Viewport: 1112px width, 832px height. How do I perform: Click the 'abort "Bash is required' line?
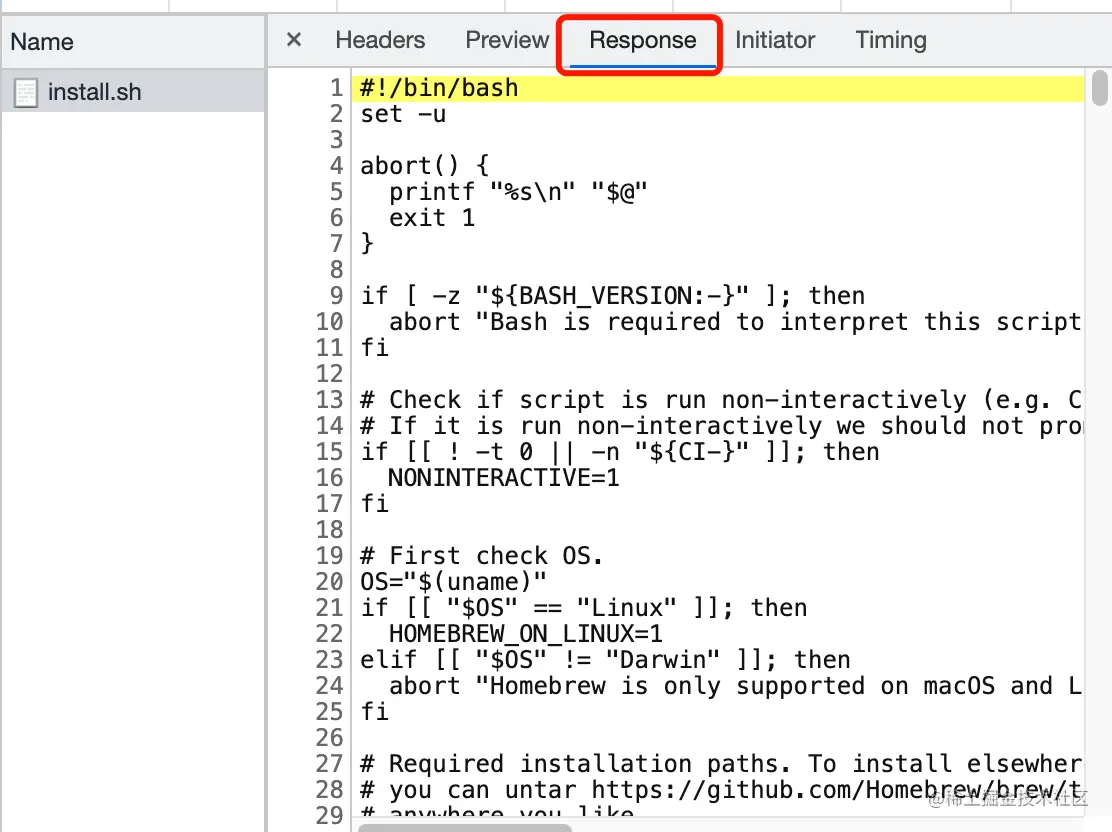[735, 322]
